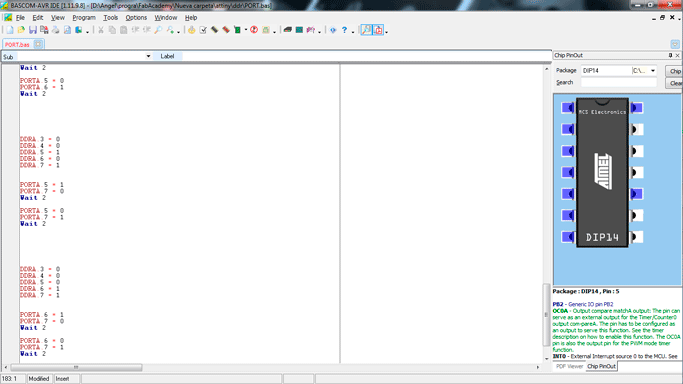Open the View menu
The width and height of the screenshot is (683, 384).
(x=58, y=18)
